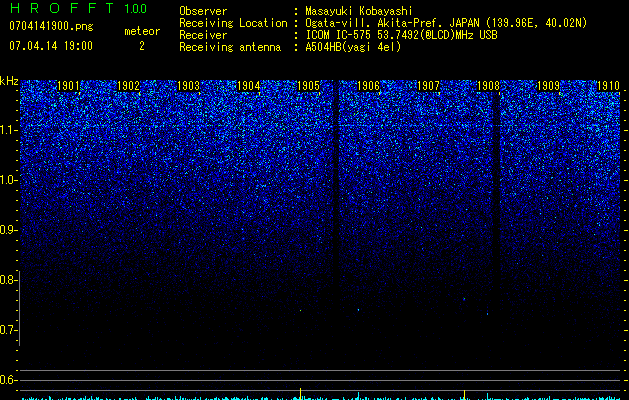Image resolution: width=629 pixels, height=400 pixels.
Task: Click the Receiver label
Action: (203, 35)
